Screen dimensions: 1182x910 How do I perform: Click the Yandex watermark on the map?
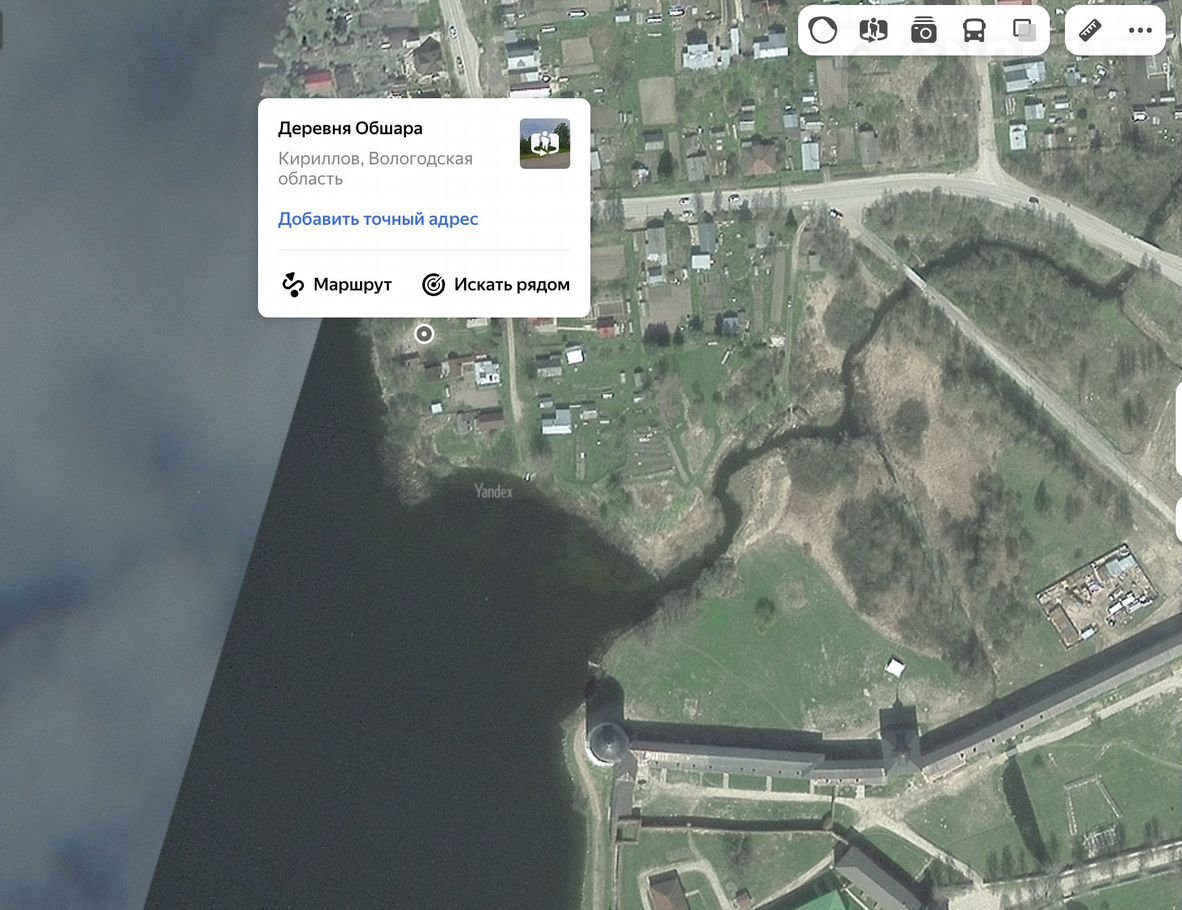click(x=493, y=491)
